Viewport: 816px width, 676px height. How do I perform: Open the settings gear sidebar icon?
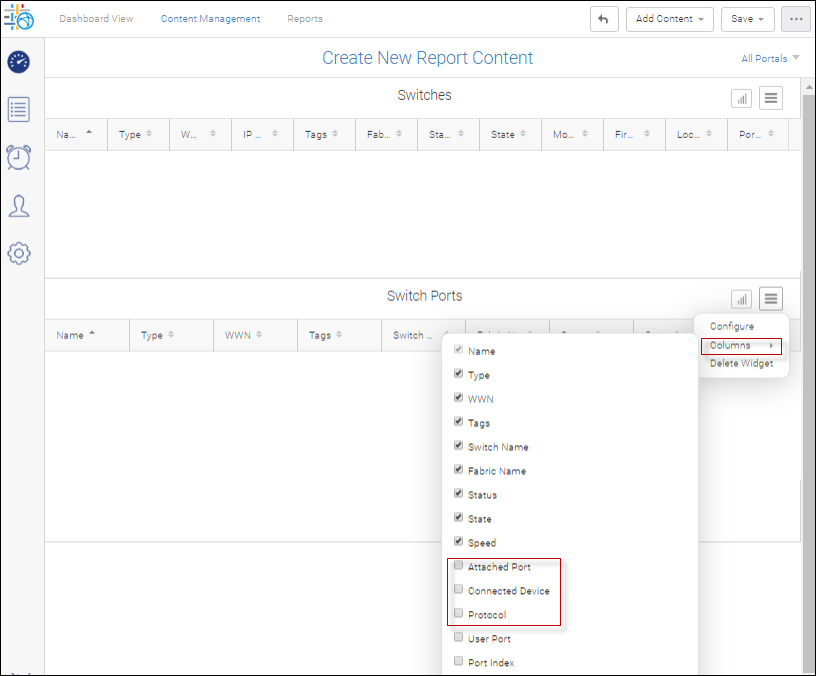[x=18, y=253]
